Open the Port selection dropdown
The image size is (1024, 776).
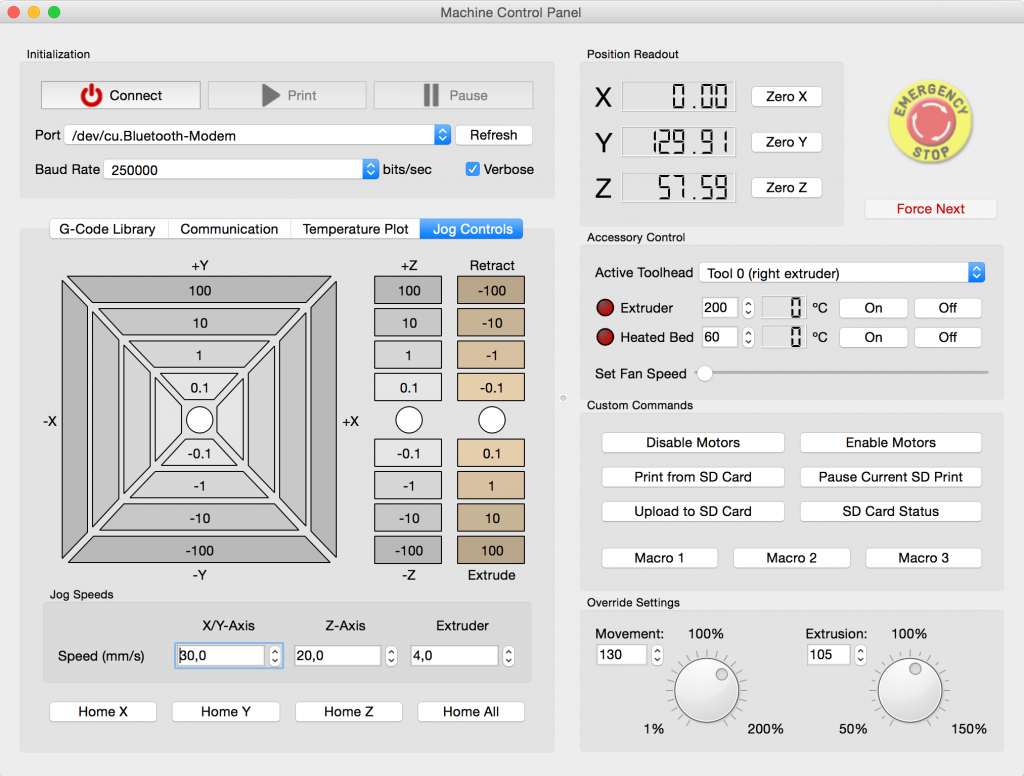pyautogui.click(x=440, y=135)
